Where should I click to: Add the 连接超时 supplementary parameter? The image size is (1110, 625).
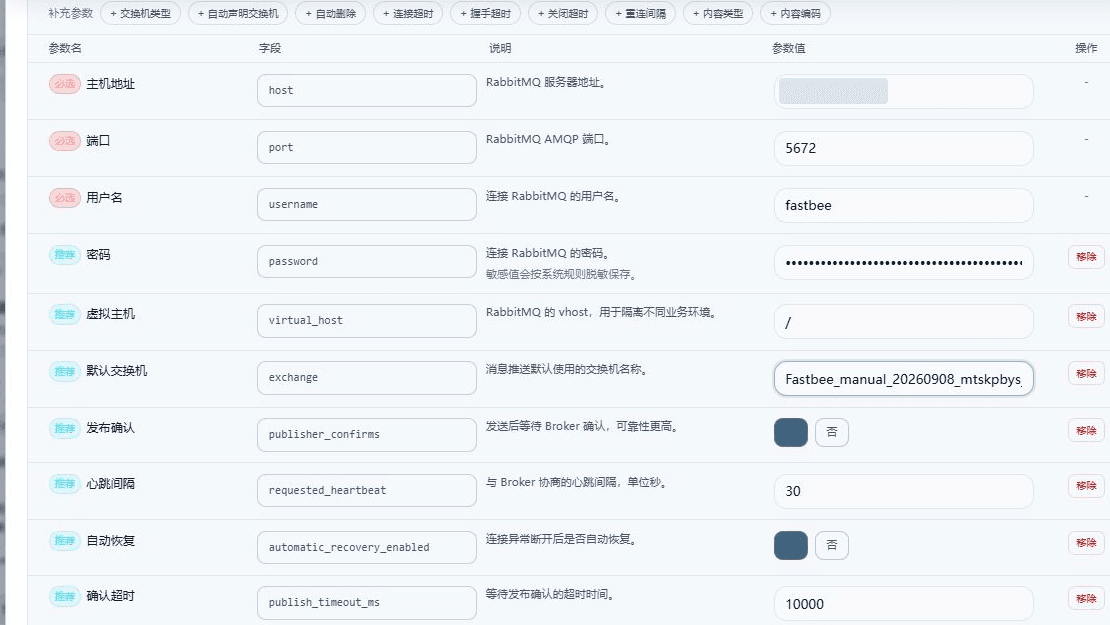[408, 13]
